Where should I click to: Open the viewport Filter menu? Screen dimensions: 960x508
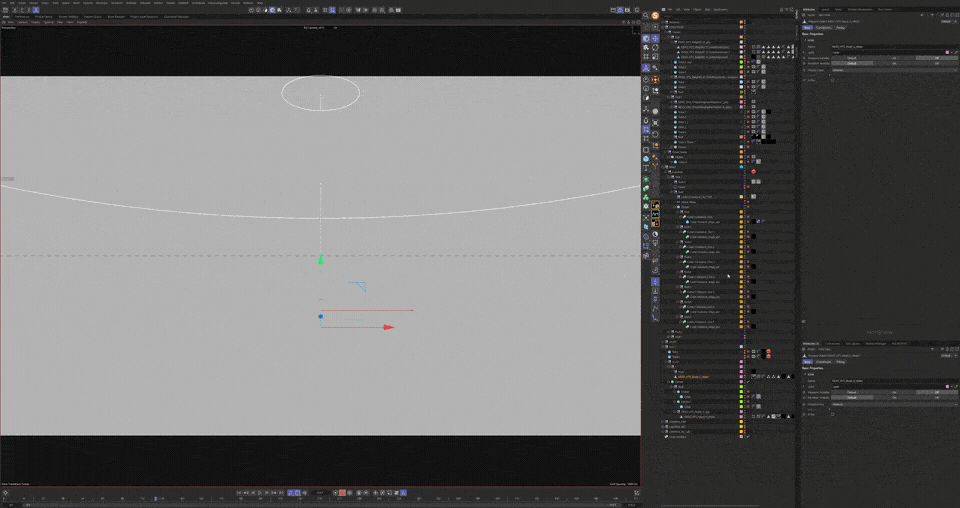[x=60, y=22]
